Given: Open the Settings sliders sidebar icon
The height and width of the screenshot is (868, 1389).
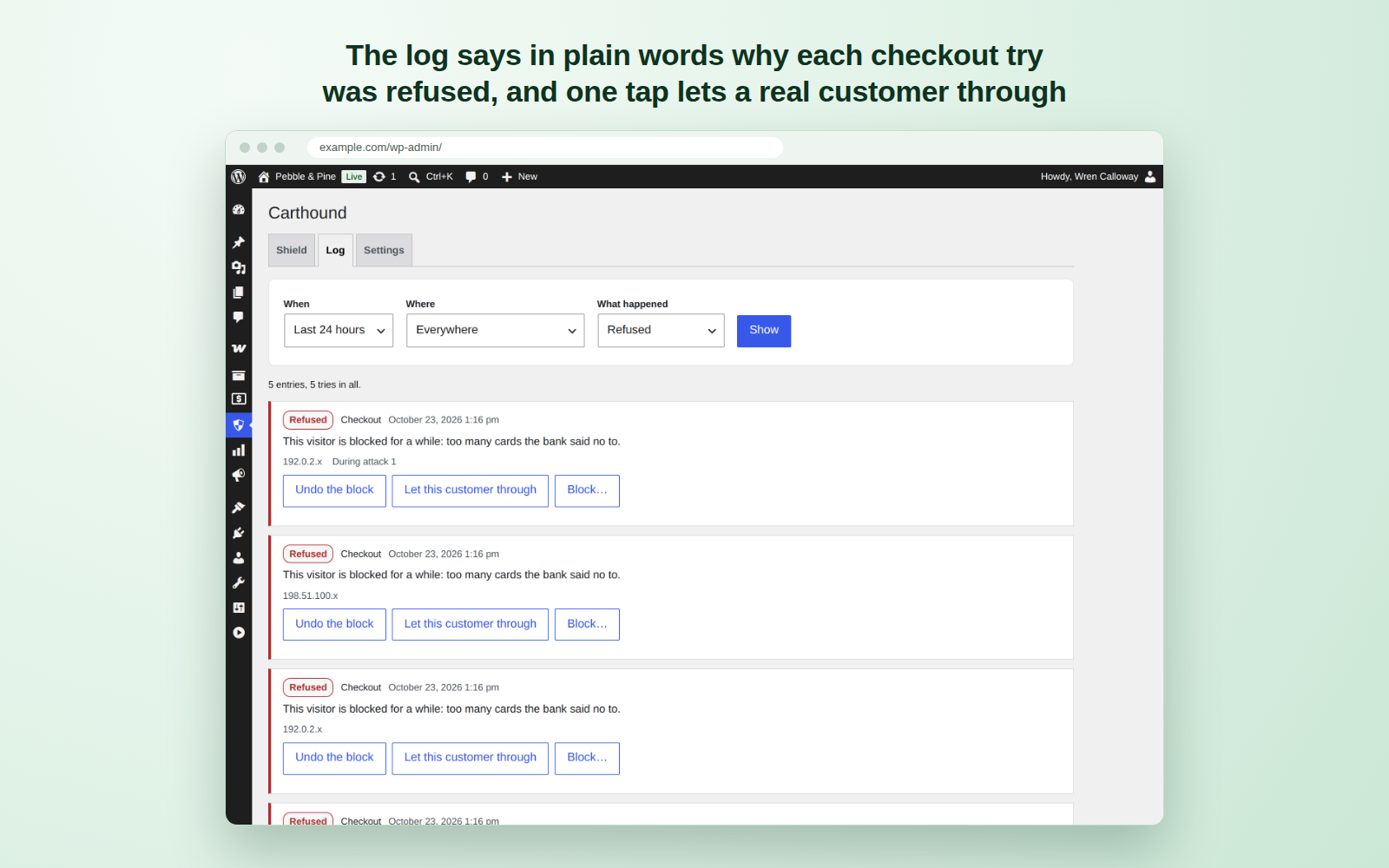Looking at the screenshot, I should (x=239, y=608).
